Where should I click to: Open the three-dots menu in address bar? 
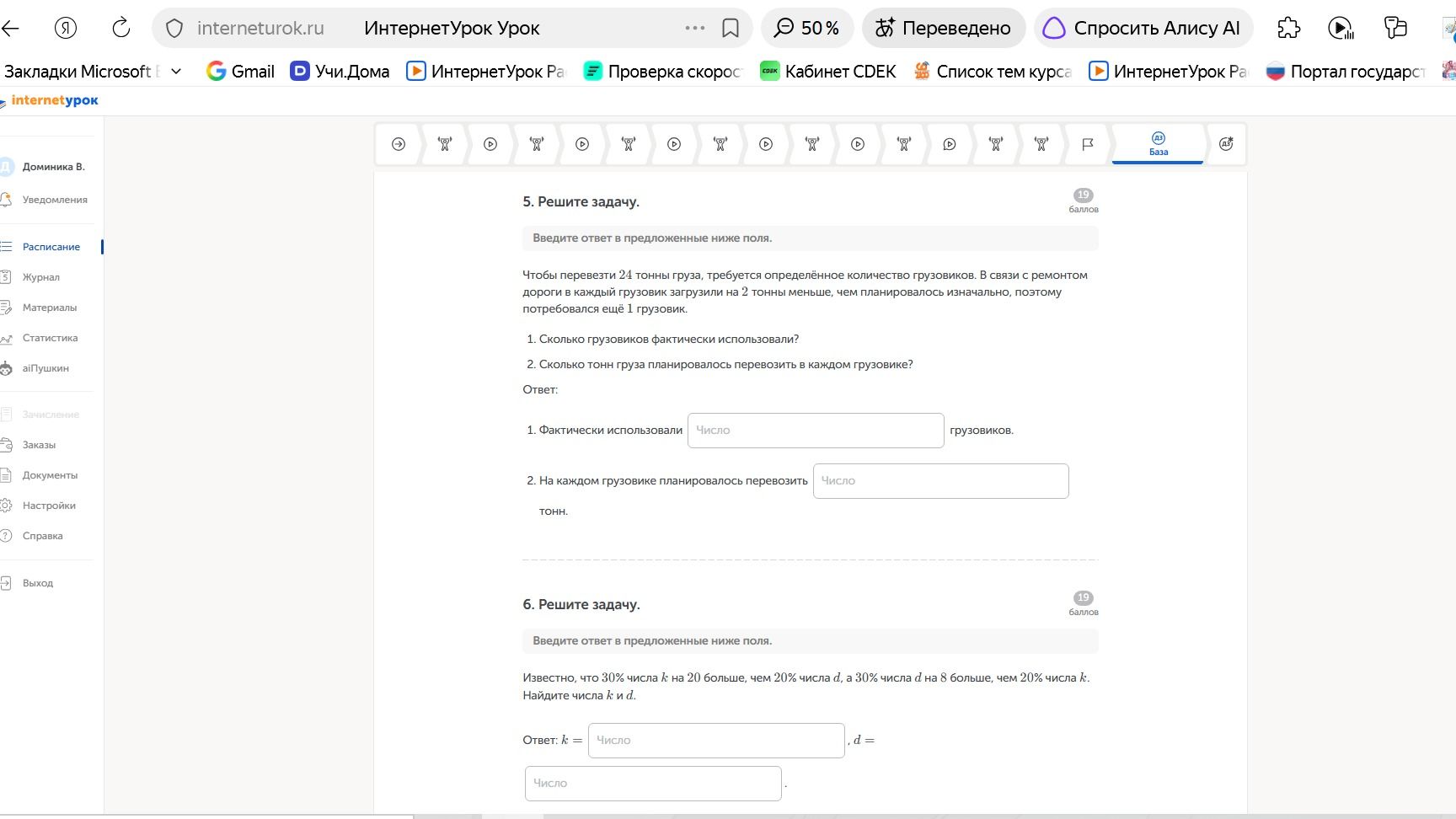[695, 28]
